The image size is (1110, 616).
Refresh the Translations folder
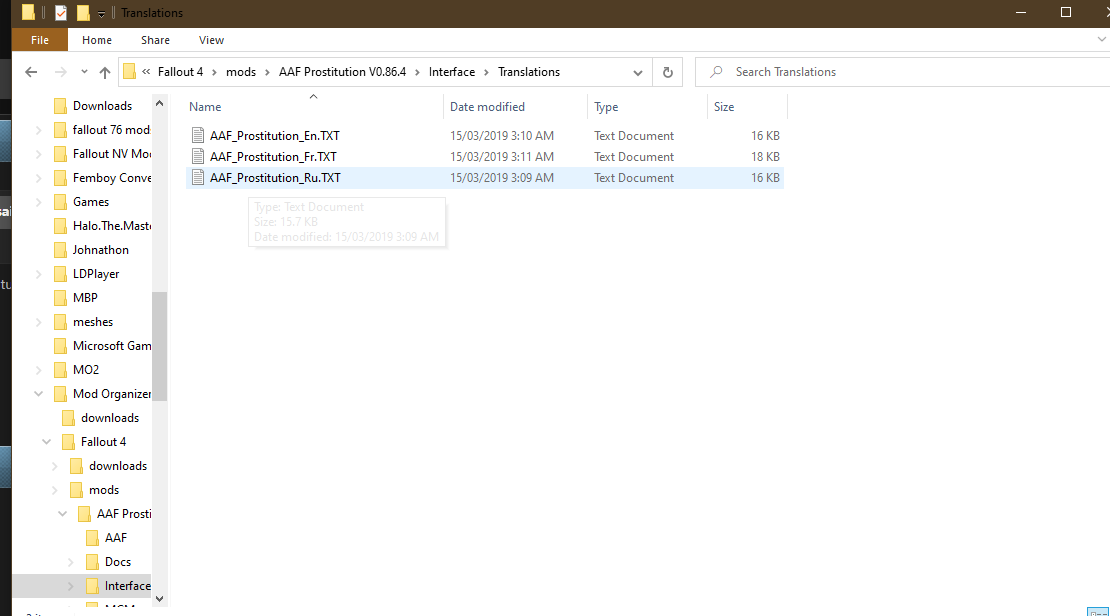coord(668,72)
